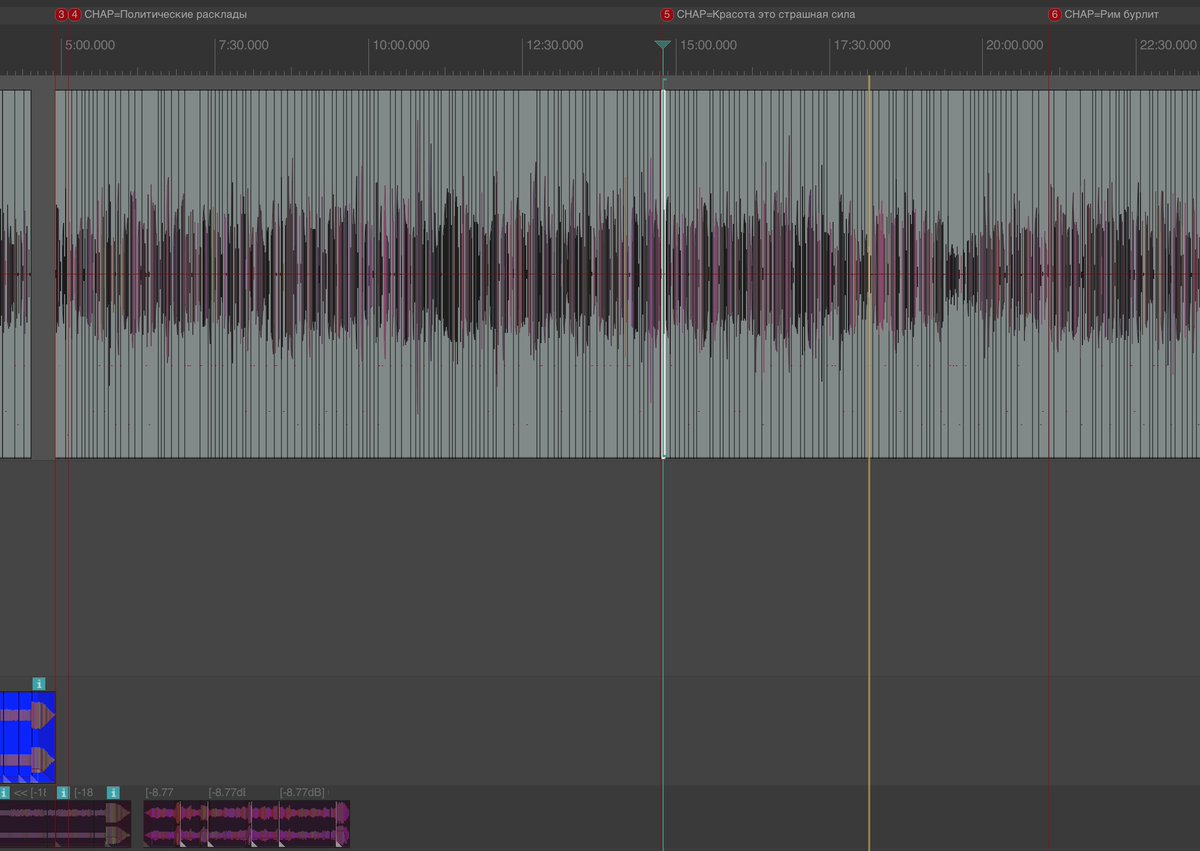1200x851 pixels.
Task: Click the 5:00.000 ruler time
Action: pyautogui.click(x=90, y=46)
